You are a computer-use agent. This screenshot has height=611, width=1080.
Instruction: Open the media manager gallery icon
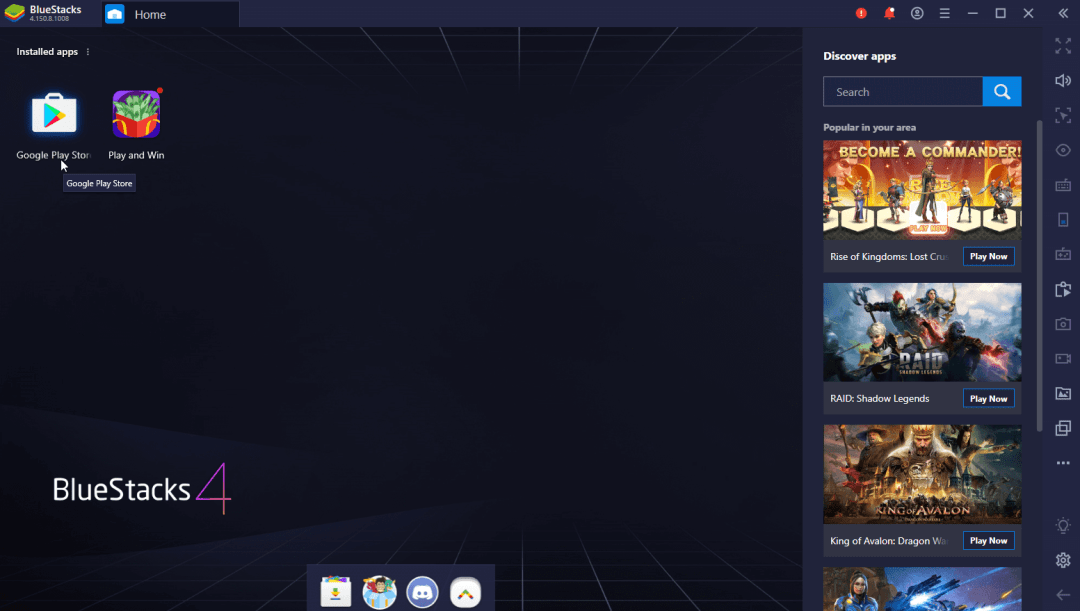[1063, 393]
